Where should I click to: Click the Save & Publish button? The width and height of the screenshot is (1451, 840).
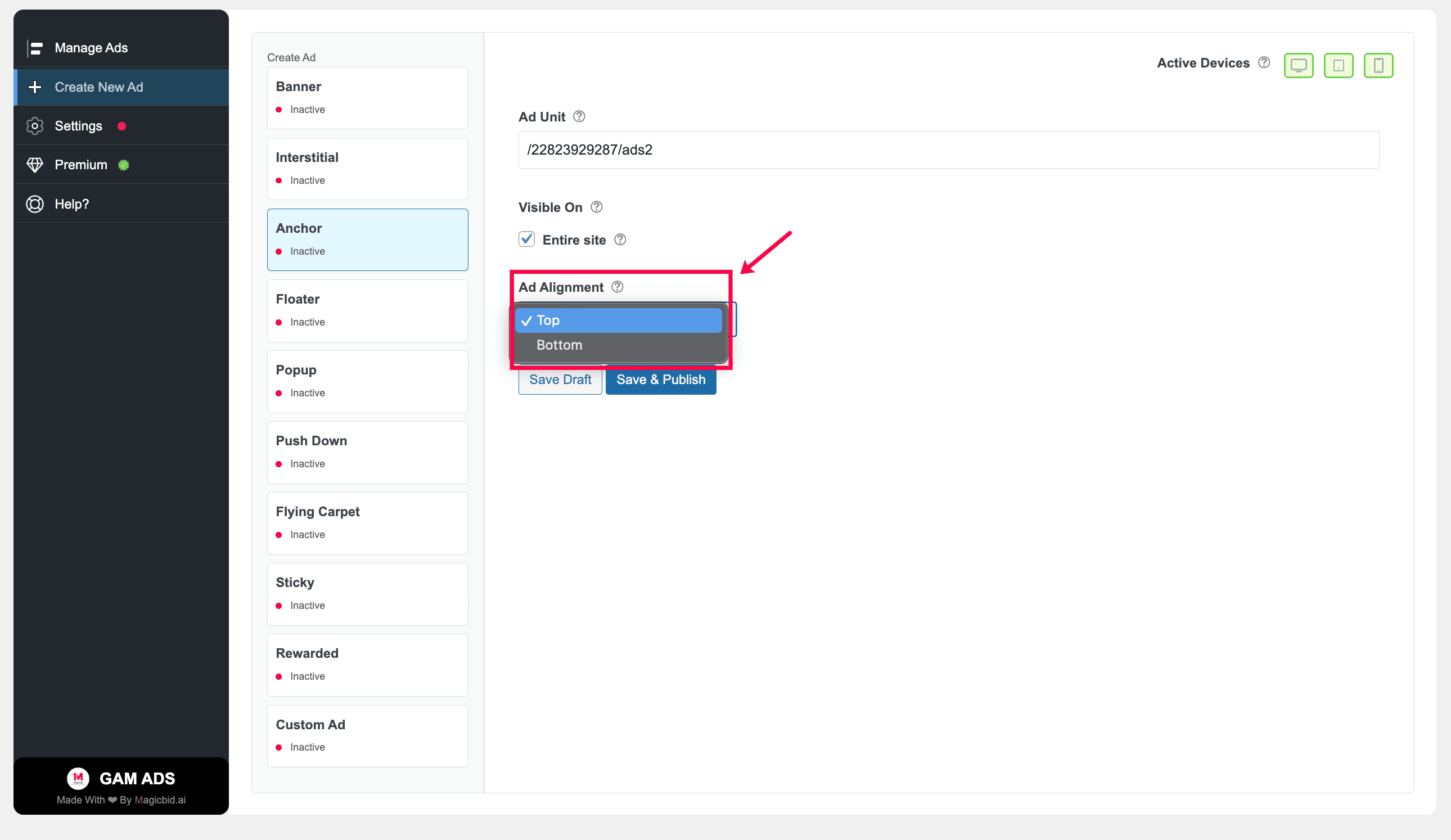661,380
